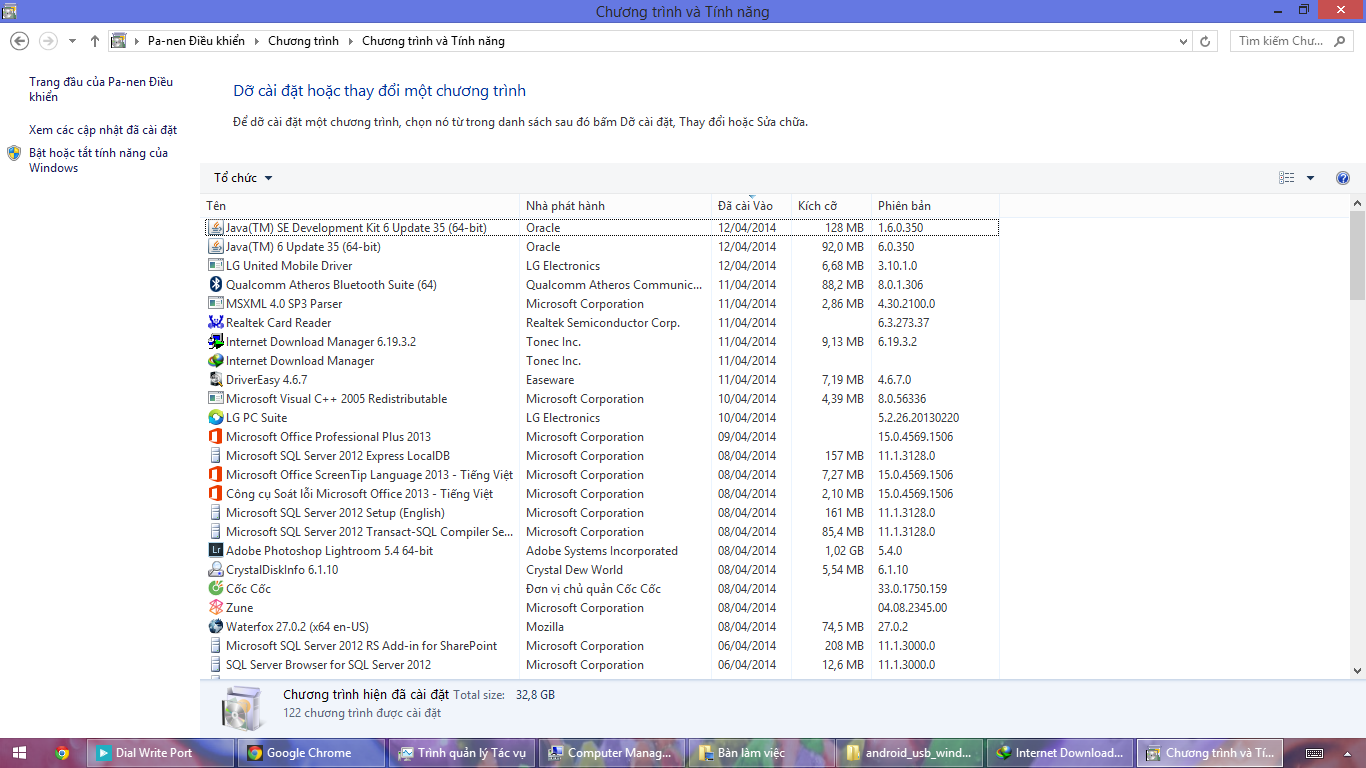Open Trang đầu của Pa-nen Điều khiển link
The image size is (1366, 768).
point(101,89)
